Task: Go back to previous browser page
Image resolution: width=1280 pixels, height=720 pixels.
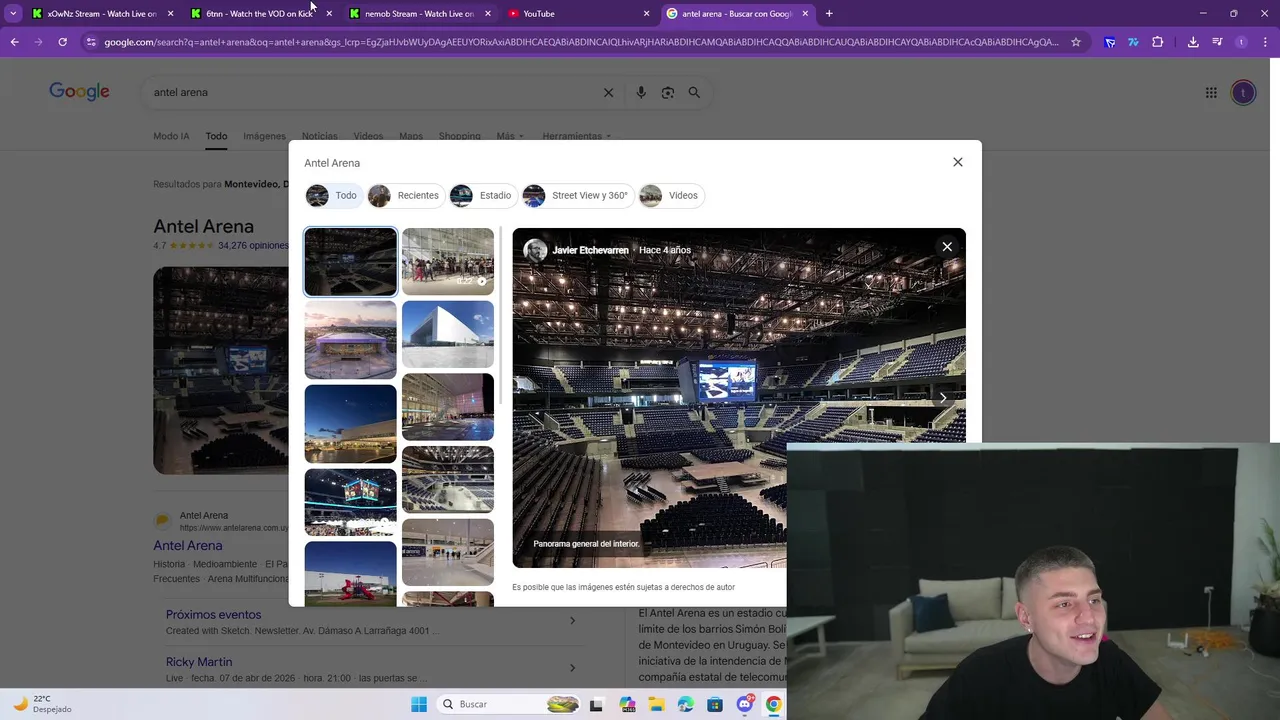Action: pyautogui.click(x=14, y=42)
